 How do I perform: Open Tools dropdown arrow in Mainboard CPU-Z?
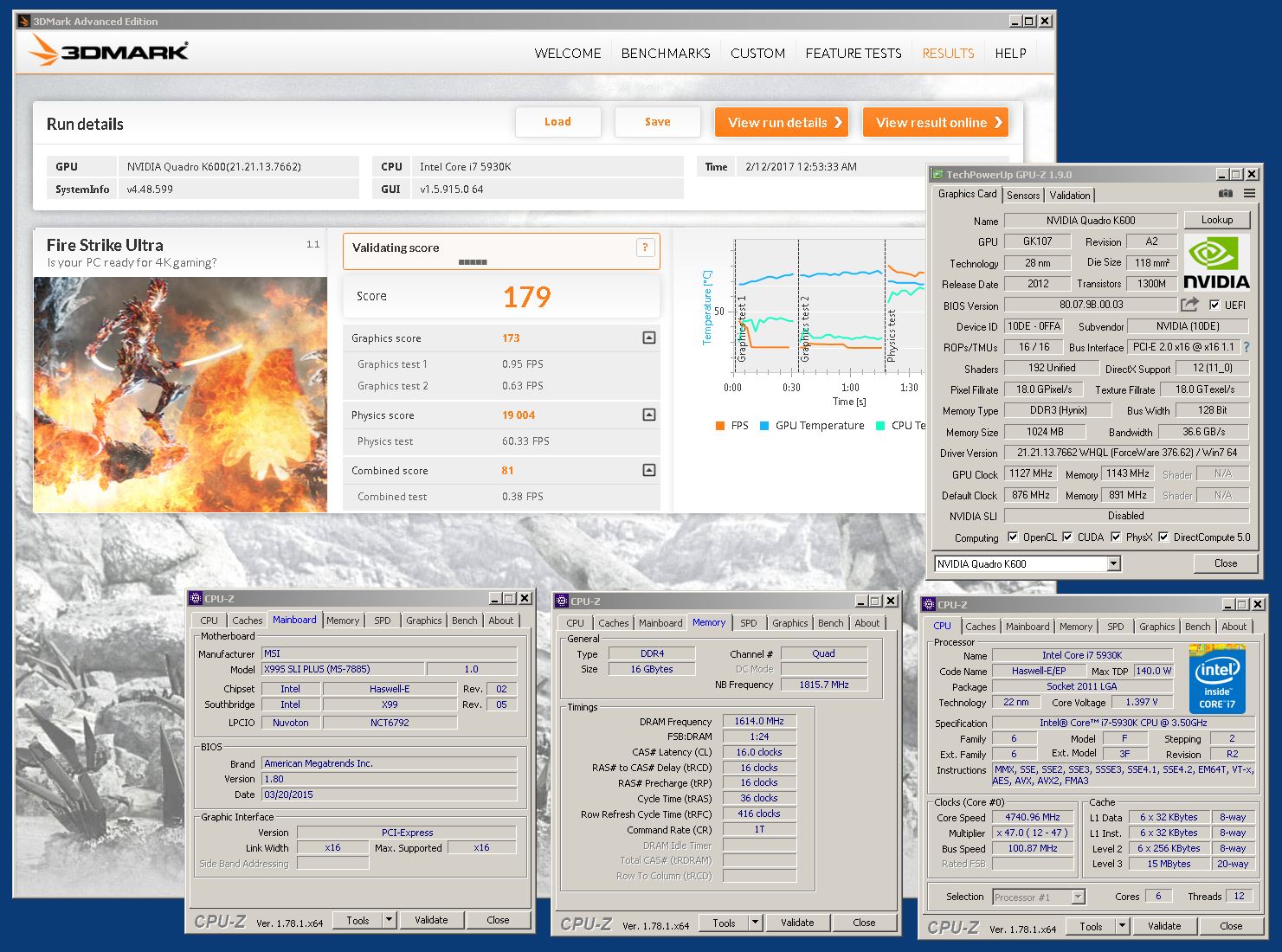point(390,920)
